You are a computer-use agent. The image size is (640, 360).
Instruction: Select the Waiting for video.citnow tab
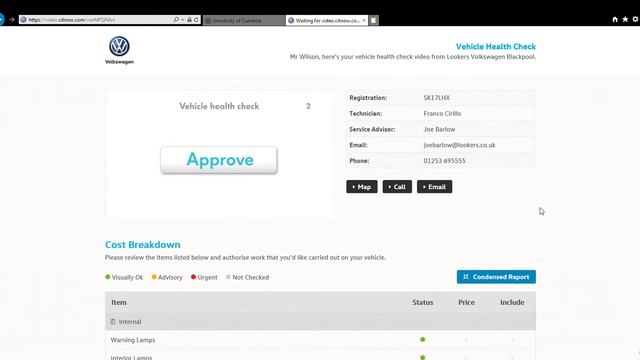pos(327,20)
